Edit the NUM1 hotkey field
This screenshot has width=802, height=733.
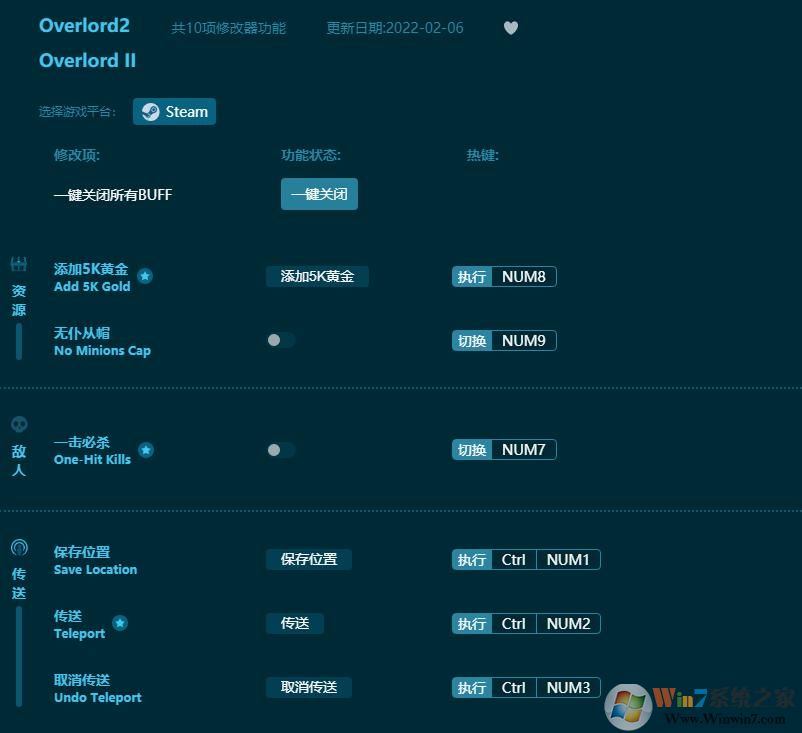(568, 560)
